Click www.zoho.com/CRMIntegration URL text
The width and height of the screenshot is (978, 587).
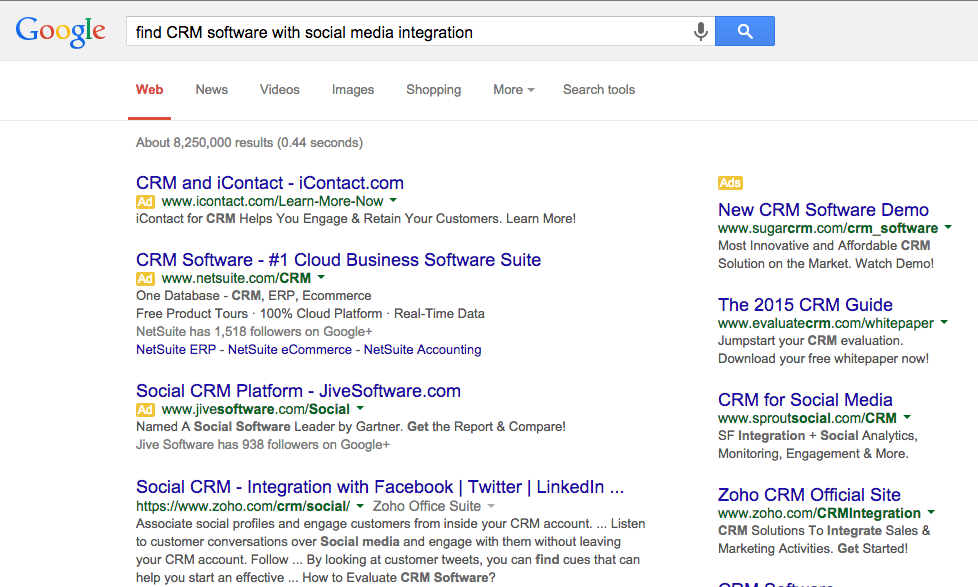(819, 513)
